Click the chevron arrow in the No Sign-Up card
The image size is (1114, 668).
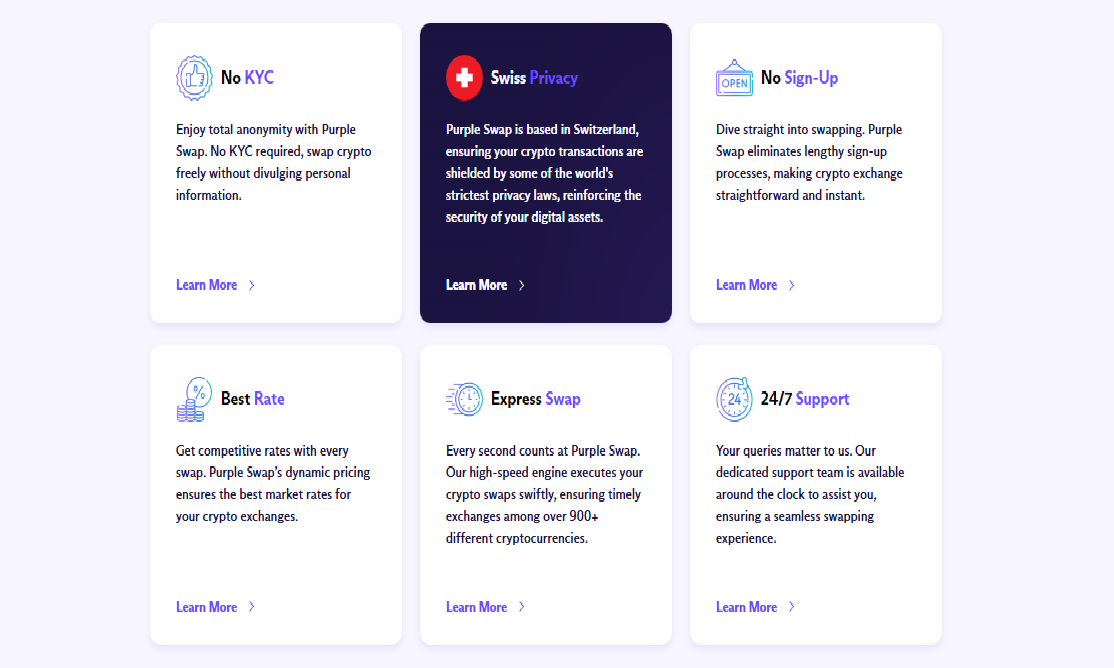(x=791, y=285)
